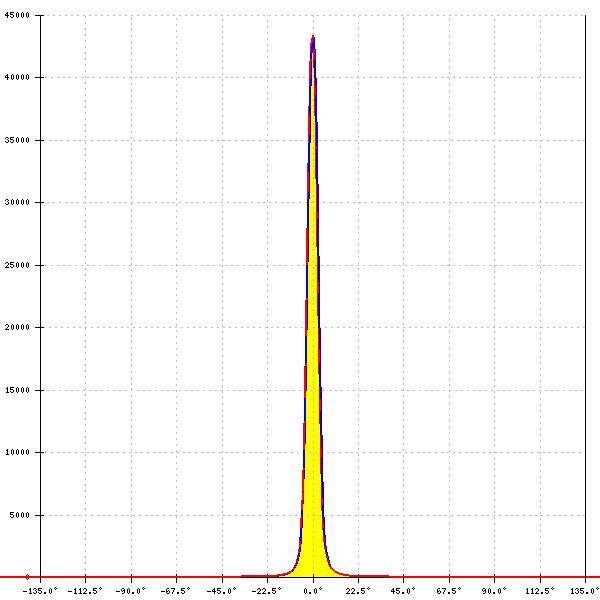Viewport: 600px width, 600px height.
Task: Click the 90.0° x-axis label
Action: tap(494, 591)
